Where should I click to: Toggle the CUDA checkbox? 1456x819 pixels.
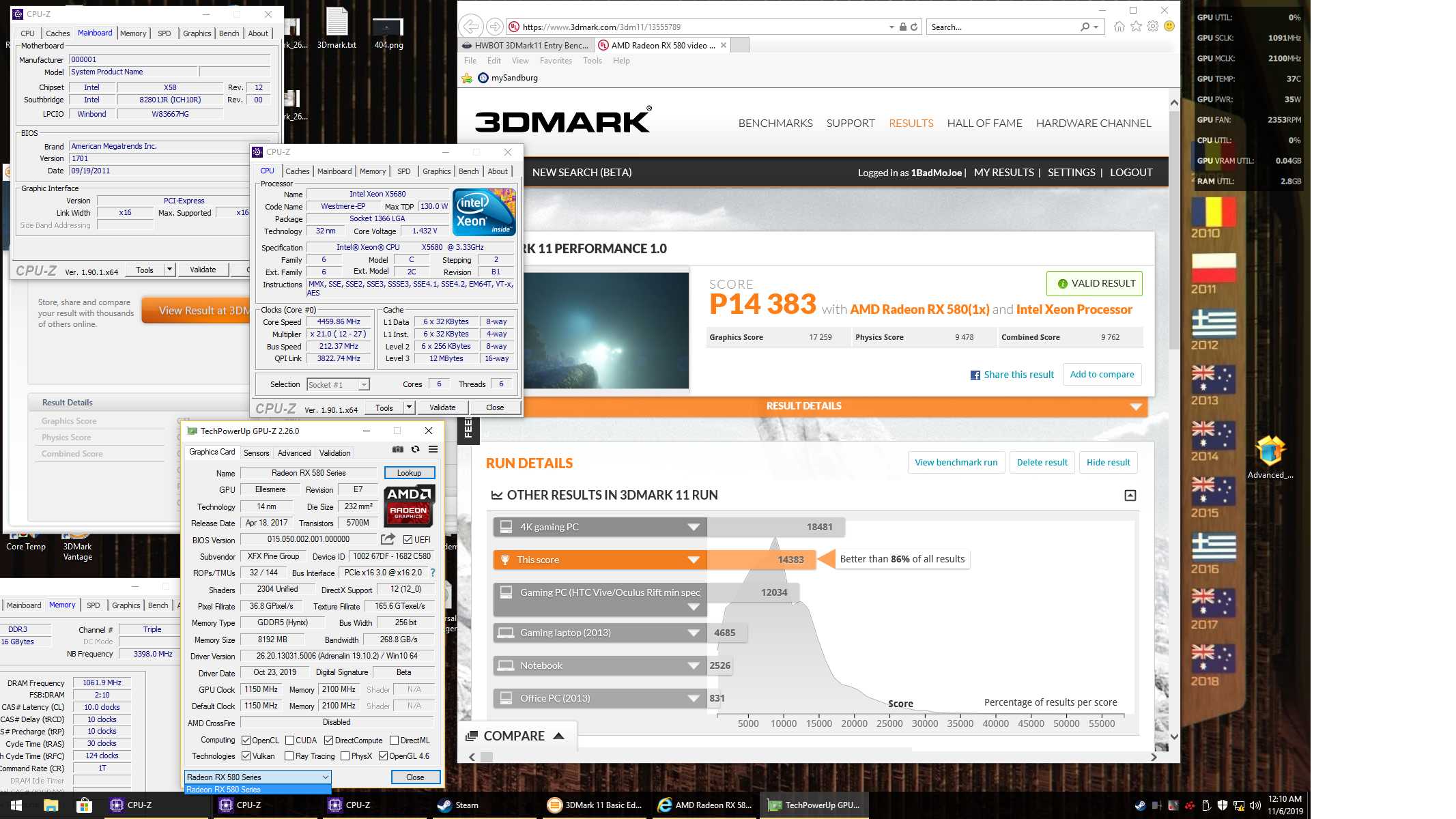coord(289,741)
